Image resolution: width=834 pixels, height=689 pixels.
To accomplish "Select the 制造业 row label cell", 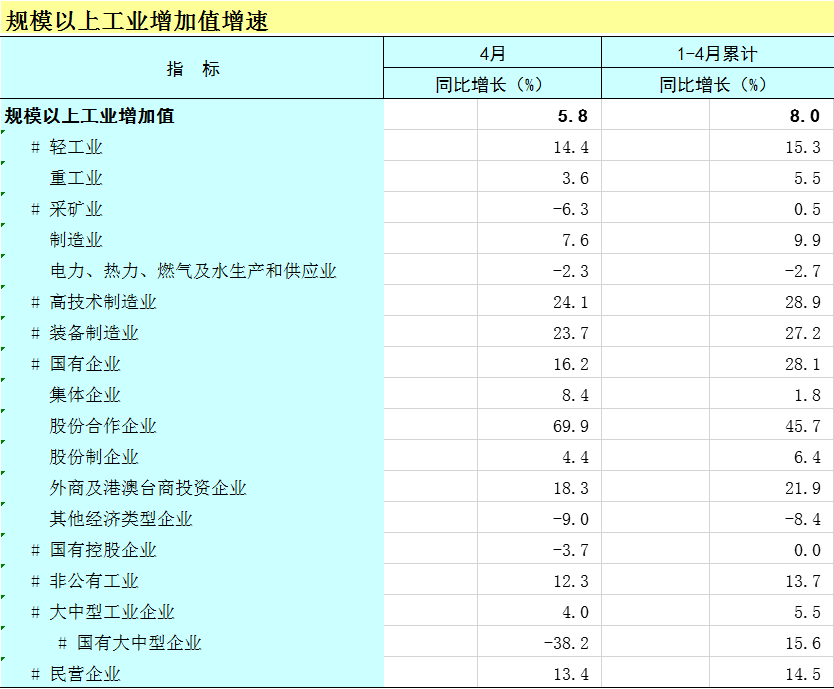I will [x=76, y=240].
